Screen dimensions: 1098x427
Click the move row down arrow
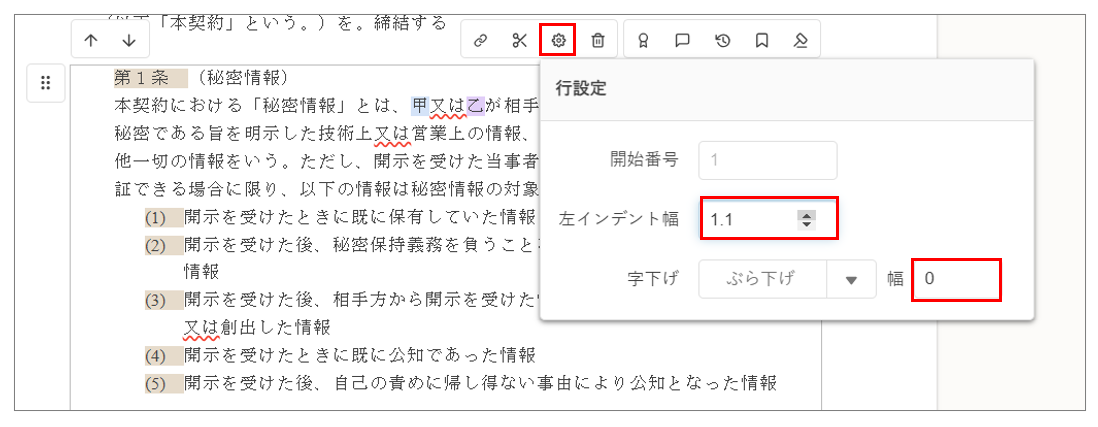pyautogui.click(x=129, y=41)
